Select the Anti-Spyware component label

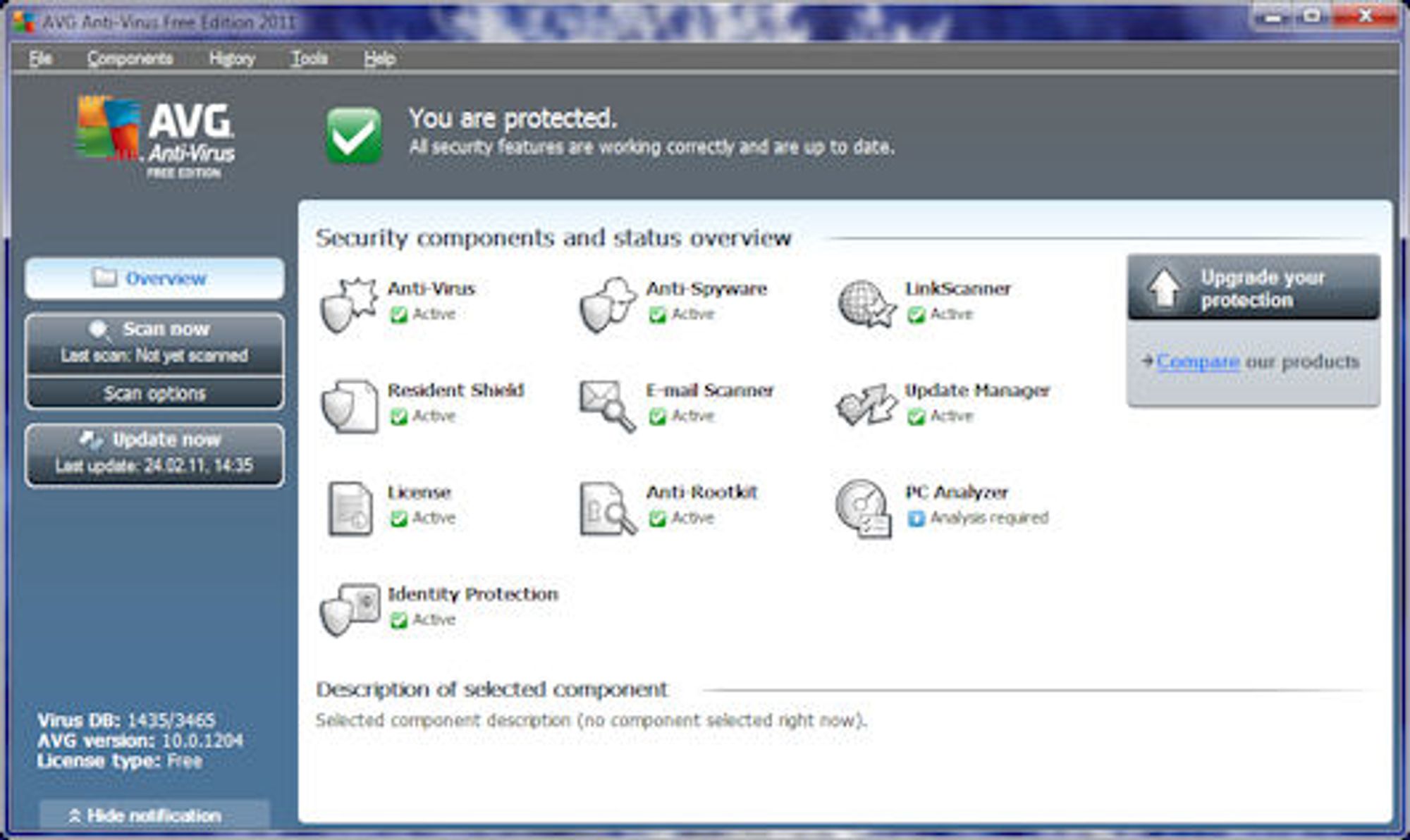click(706, 289)
